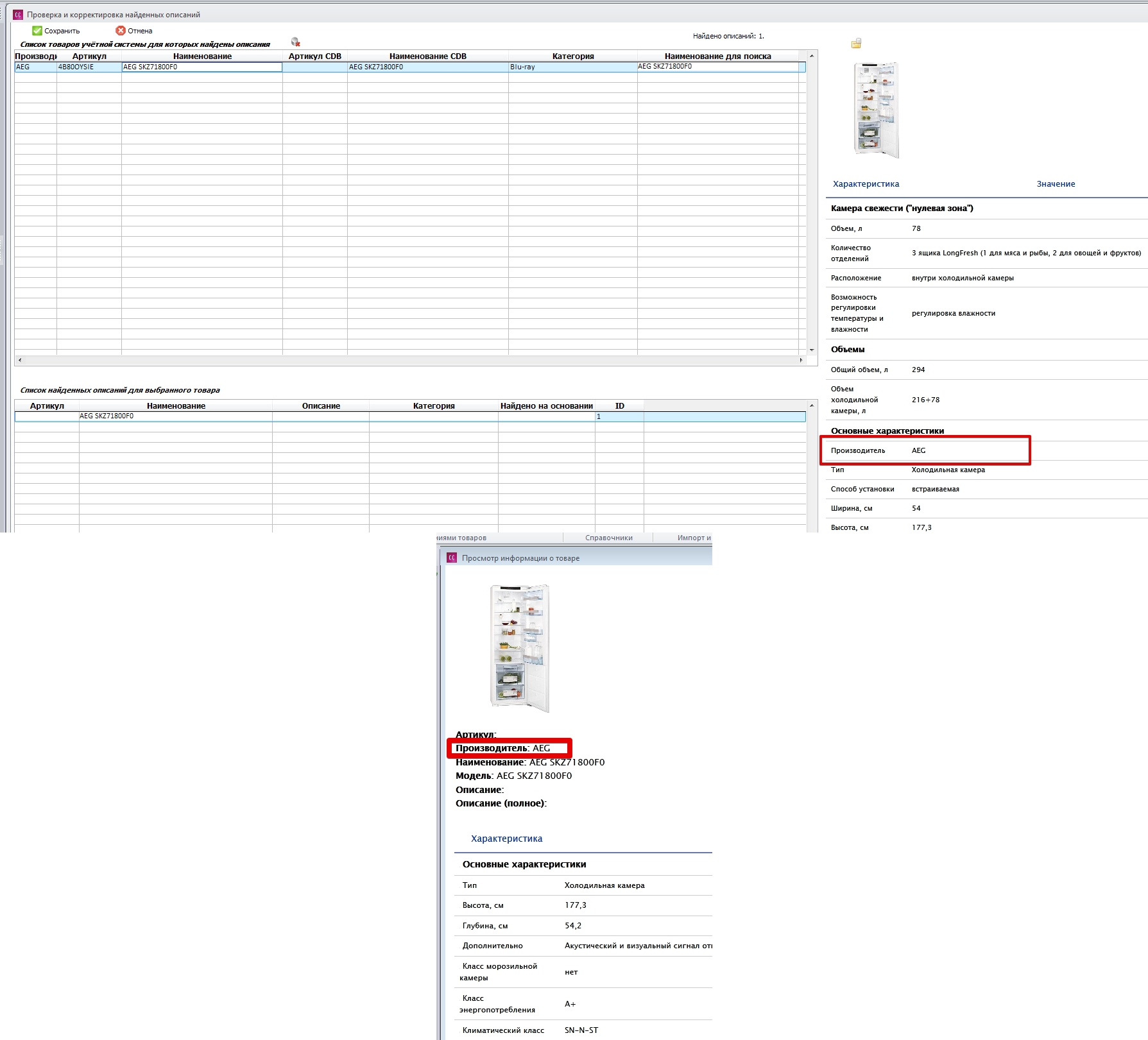
Task: Click the Характеристика heading in the product info window
Action: 506,839
